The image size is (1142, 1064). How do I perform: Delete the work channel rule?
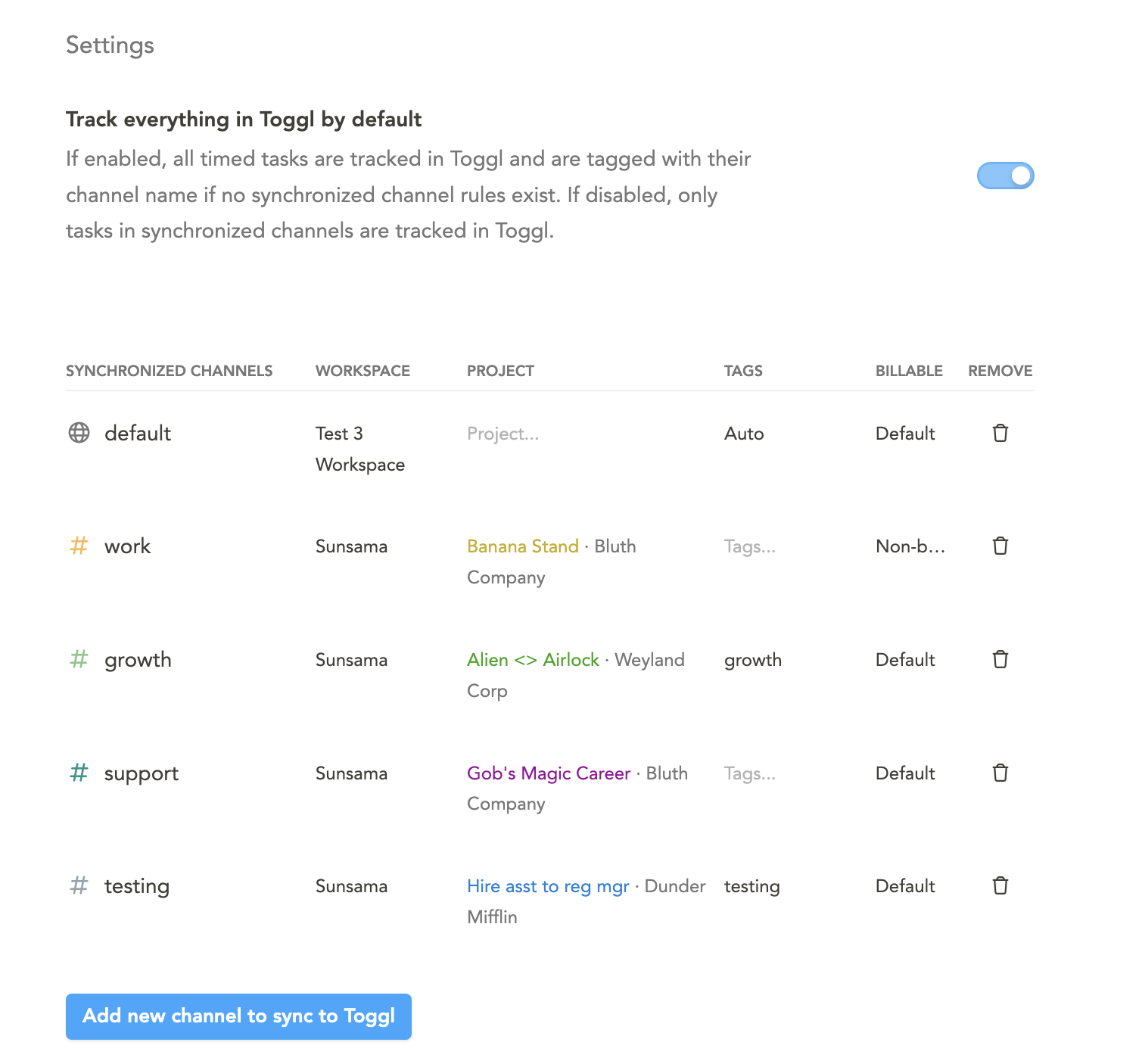tap(1000, 546)
